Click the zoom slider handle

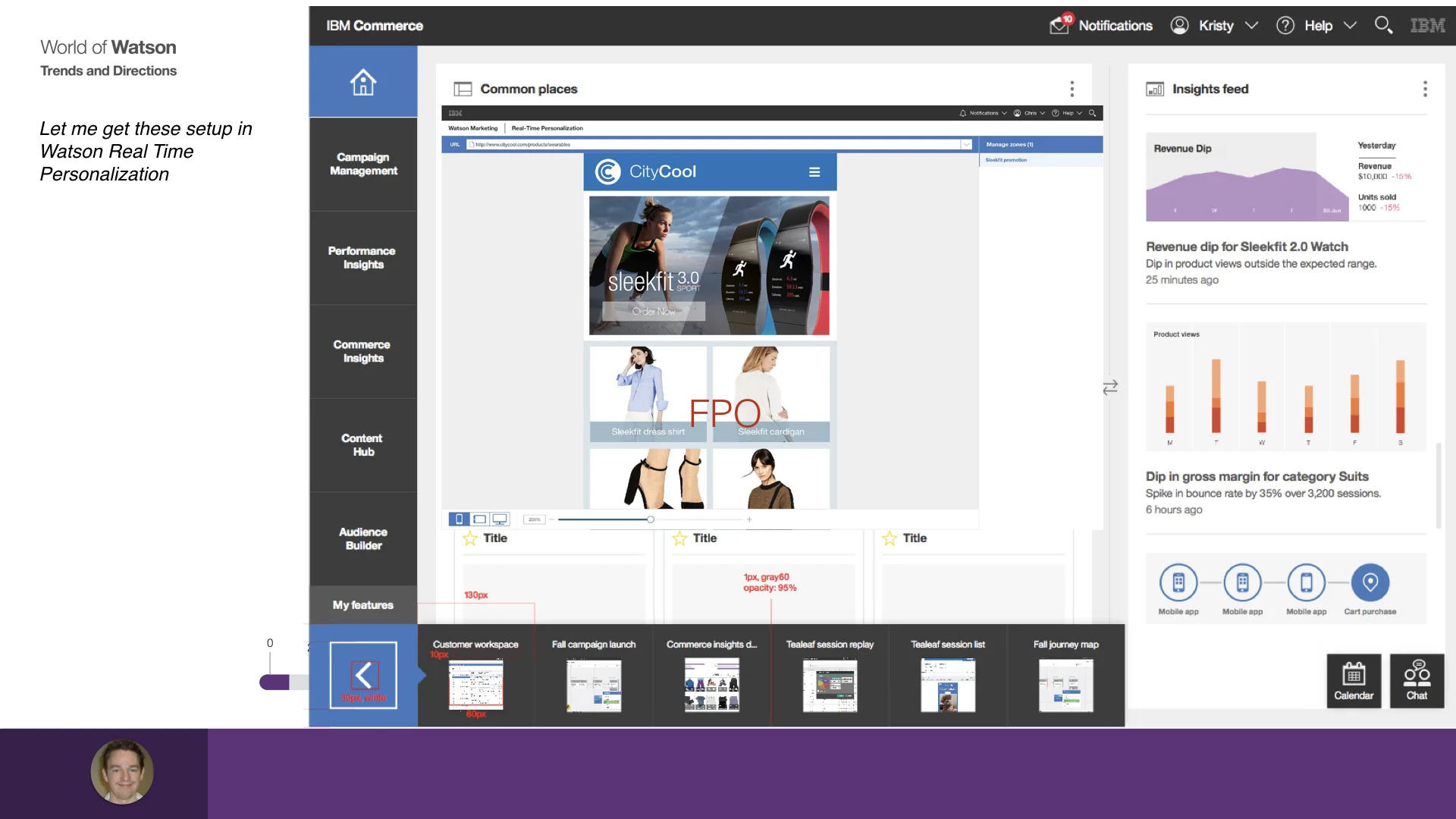[x=651, y=519]
